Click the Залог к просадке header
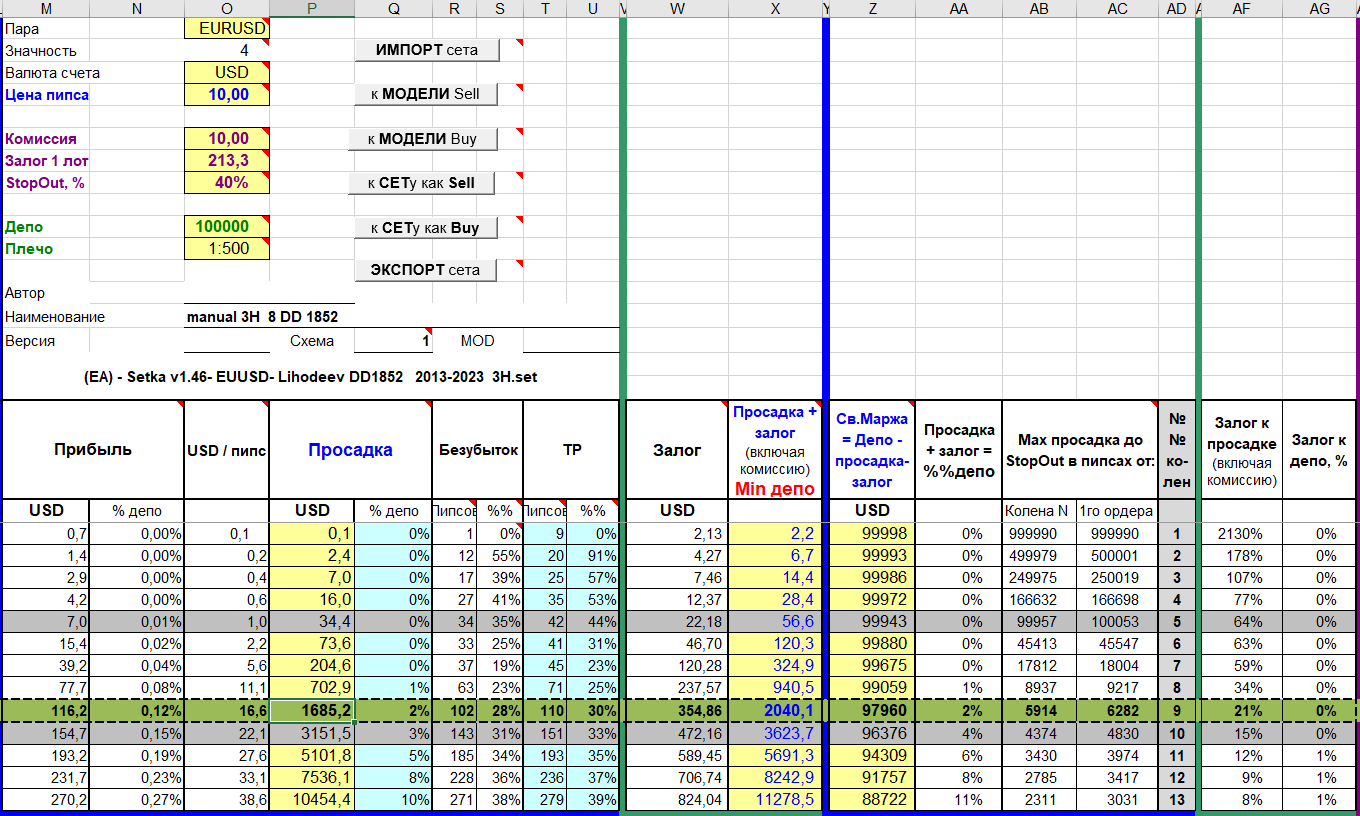The image size is (1360, 816). click(x=1241, y=450)
